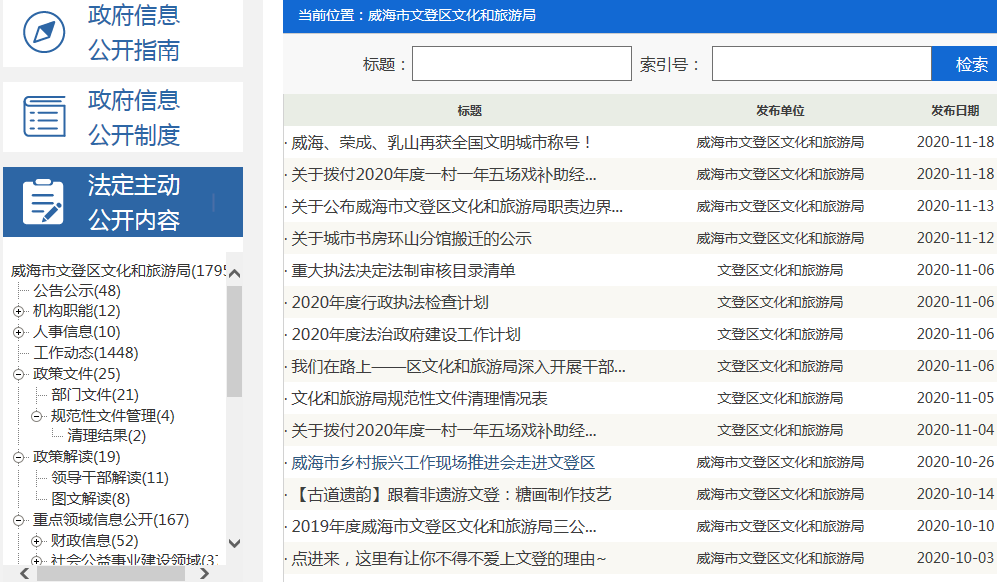
Task: Expand the 人事信息 tree node
Action: tap(19, 332)
